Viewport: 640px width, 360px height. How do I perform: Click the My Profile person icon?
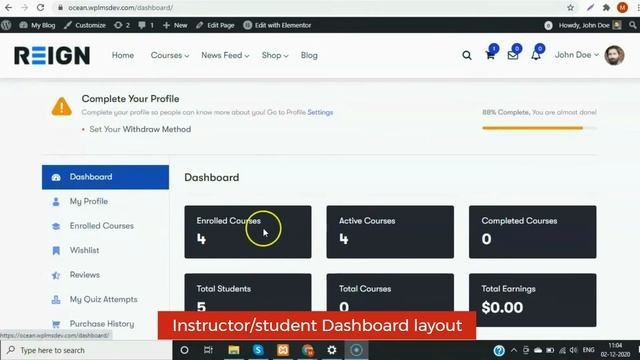pyautogui.click(x=56, y=202)
